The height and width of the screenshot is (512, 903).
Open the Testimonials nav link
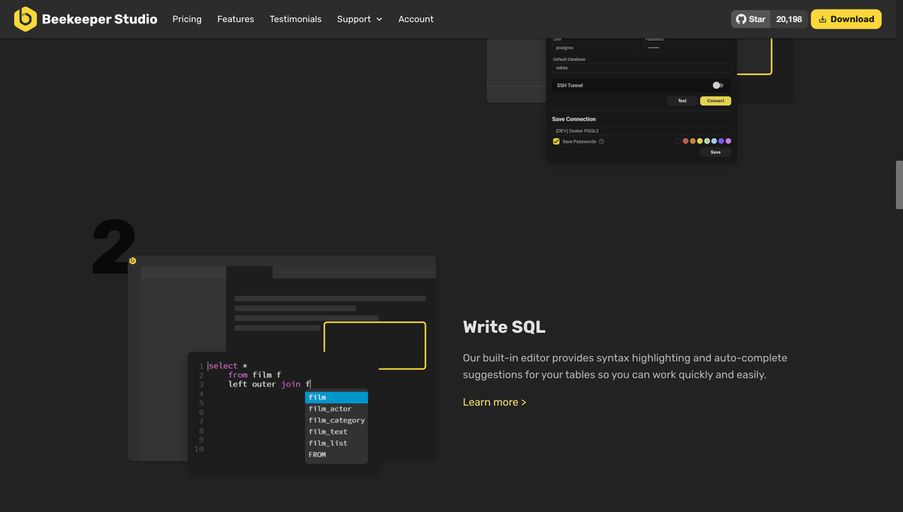pos(295,19)
